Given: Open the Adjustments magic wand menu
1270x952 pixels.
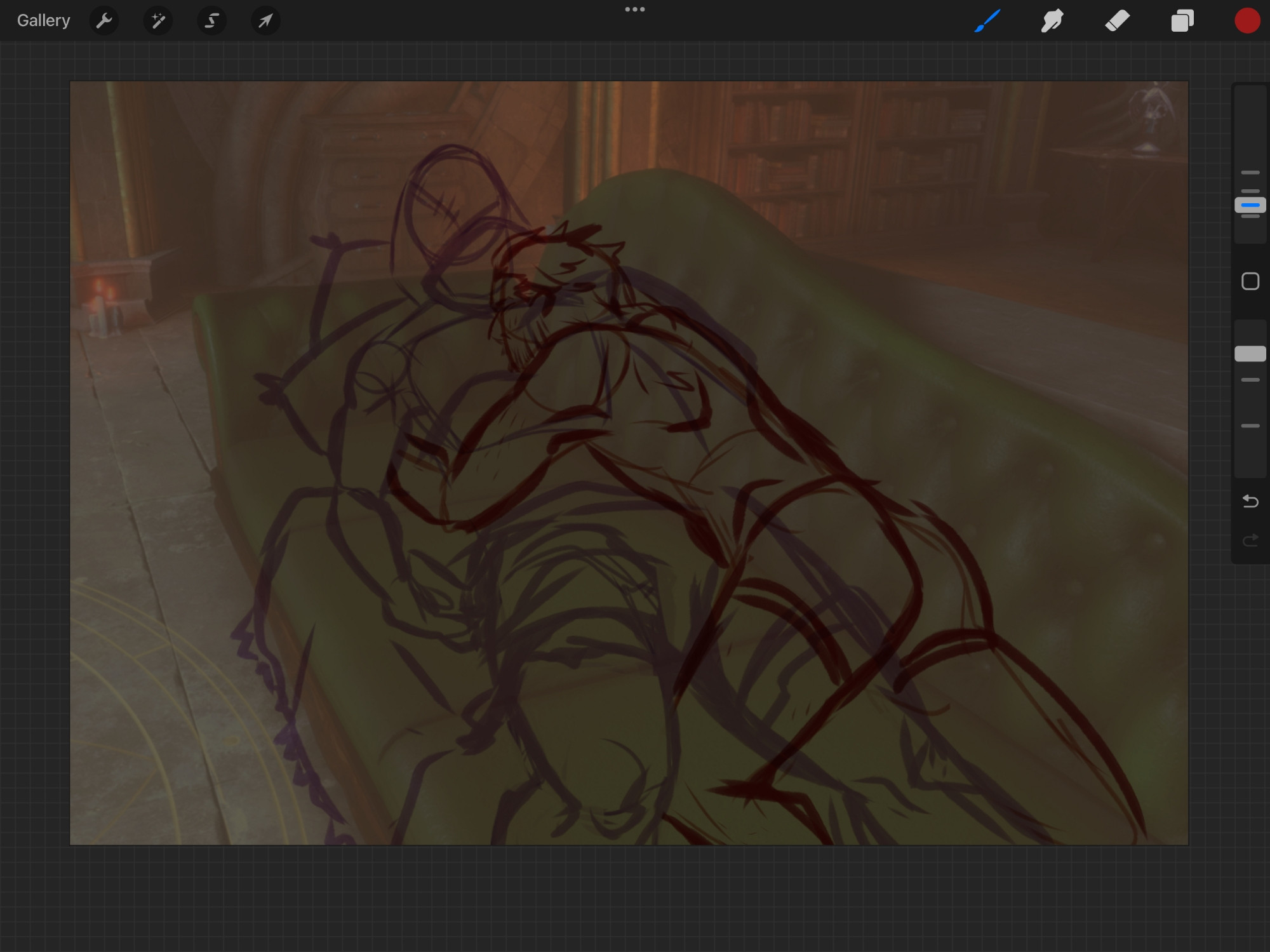Looking at the screenshot, I should point(158,21).
